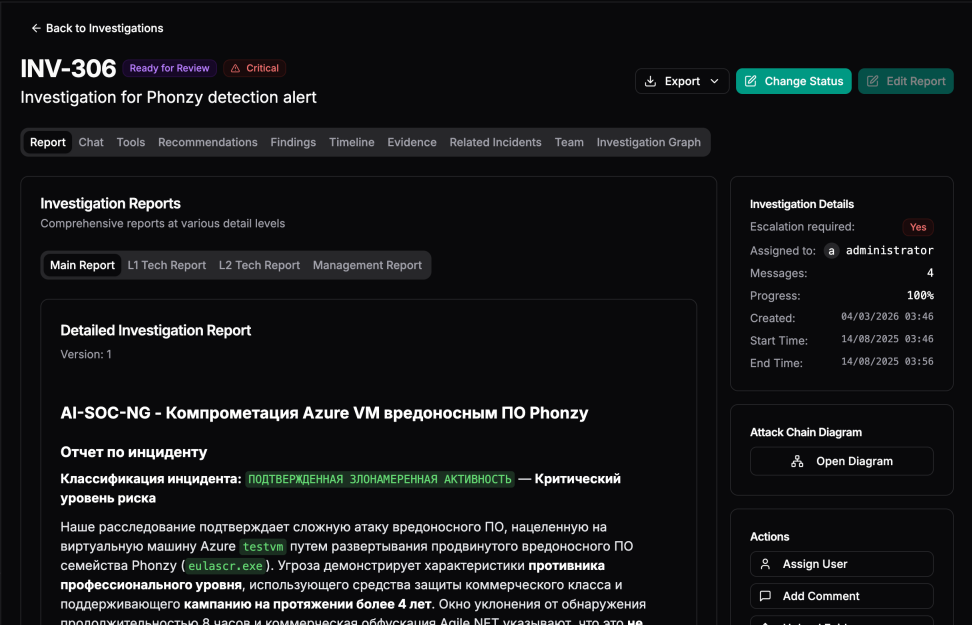Click the Critical severity badge label
This screenshot has height=625, width=972.
262,68
